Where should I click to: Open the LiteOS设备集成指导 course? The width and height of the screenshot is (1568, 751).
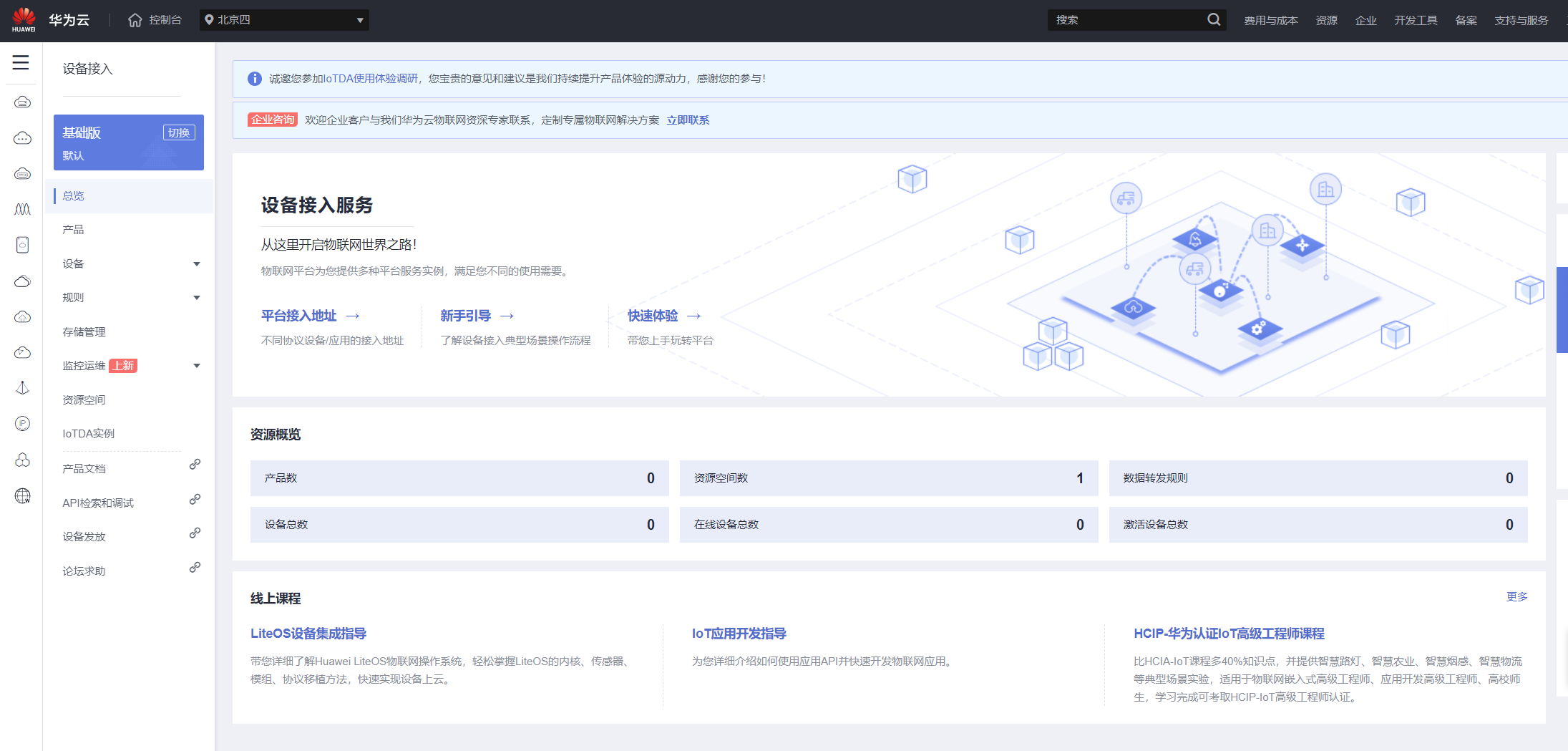[308, 634]
